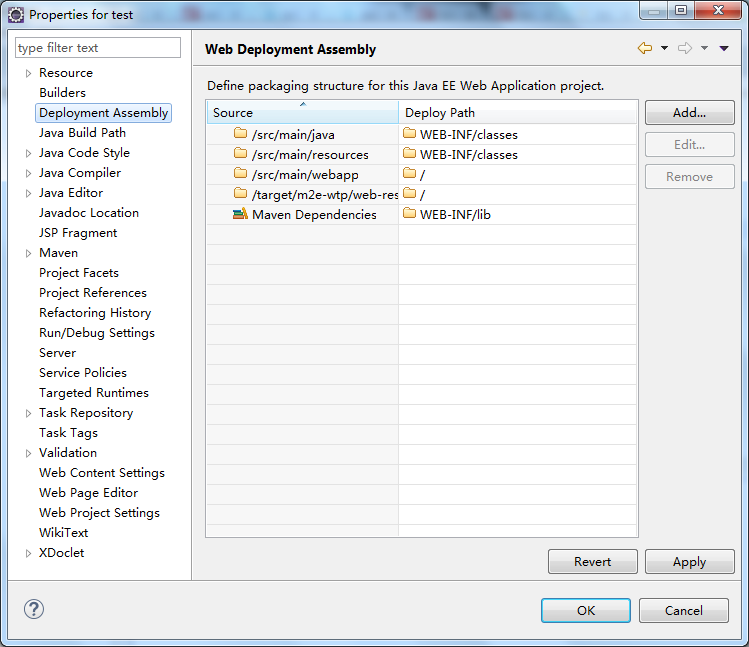Confirm with the OK button
This screenshot has width=749, height=647.
[586, 610]
